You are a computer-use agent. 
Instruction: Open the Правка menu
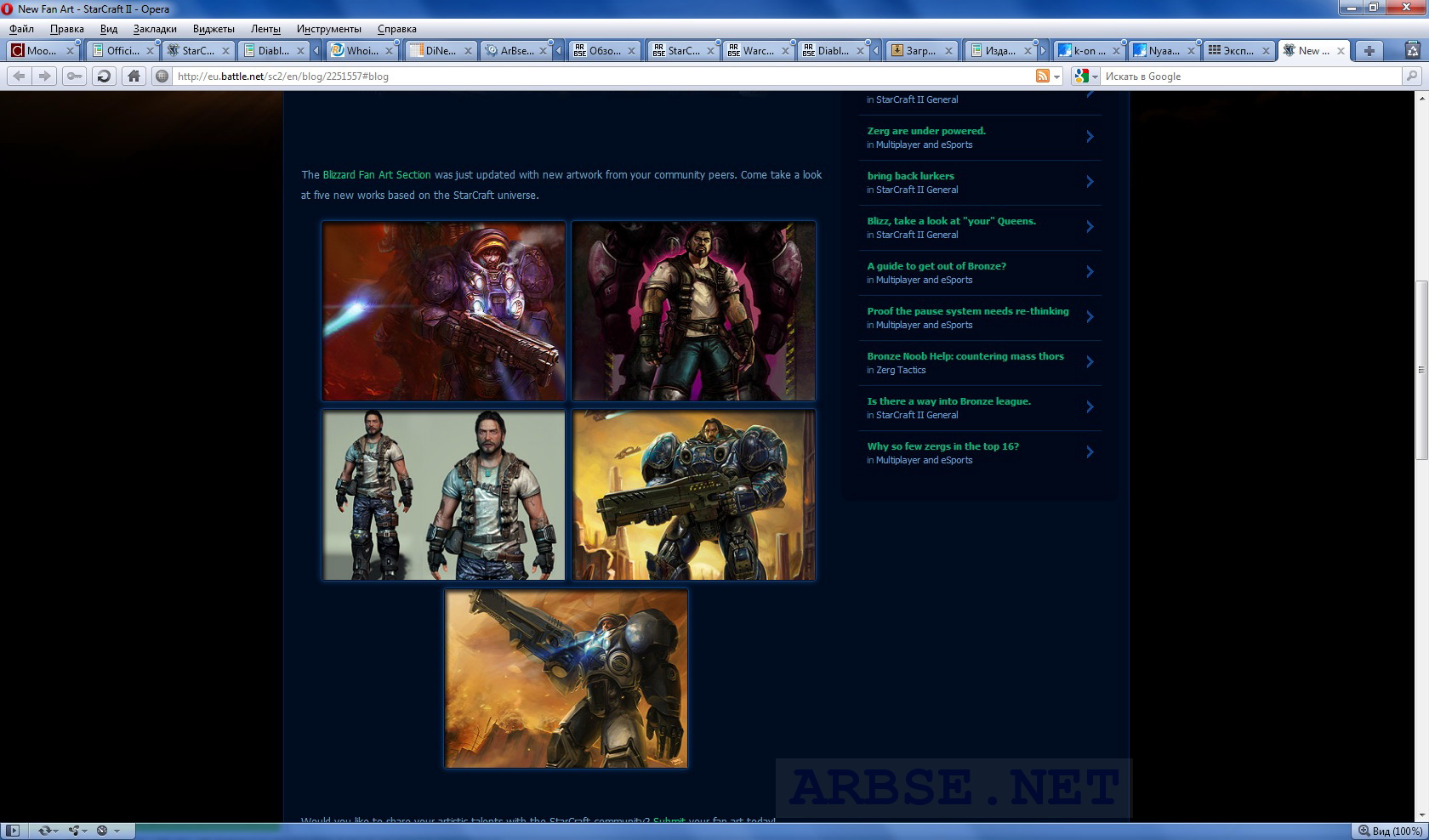point(66,29)
